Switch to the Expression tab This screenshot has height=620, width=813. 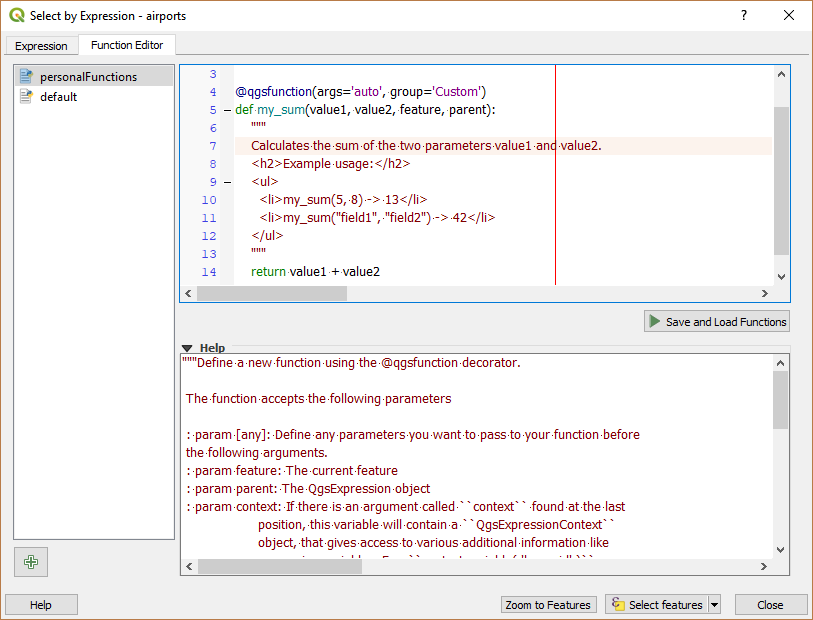[41, 46]
